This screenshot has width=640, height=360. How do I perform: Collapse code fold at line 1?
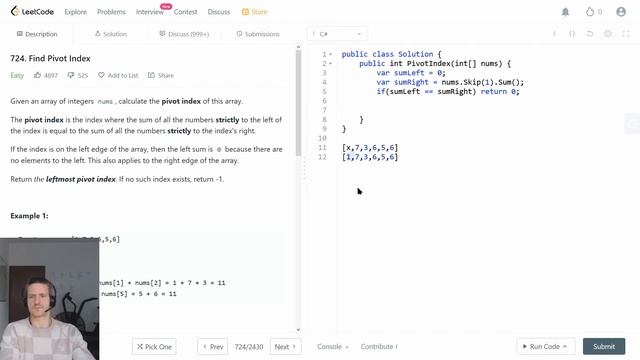[331, 54]
